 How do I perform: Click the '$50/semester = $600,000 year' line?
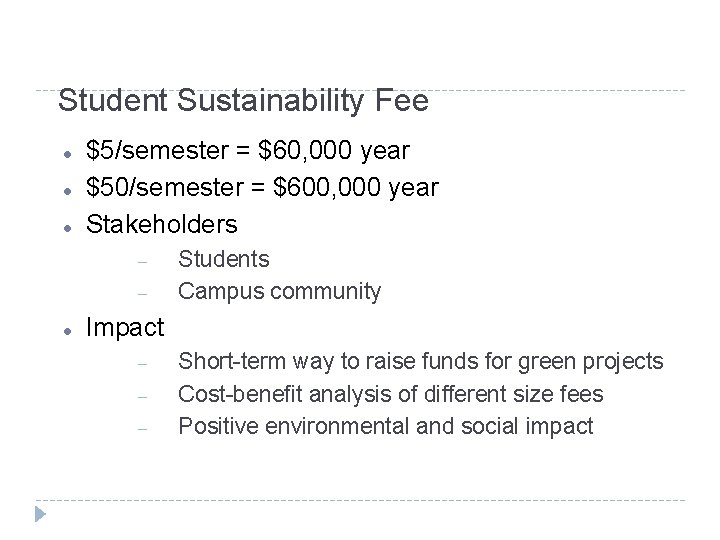pos(262,187)
